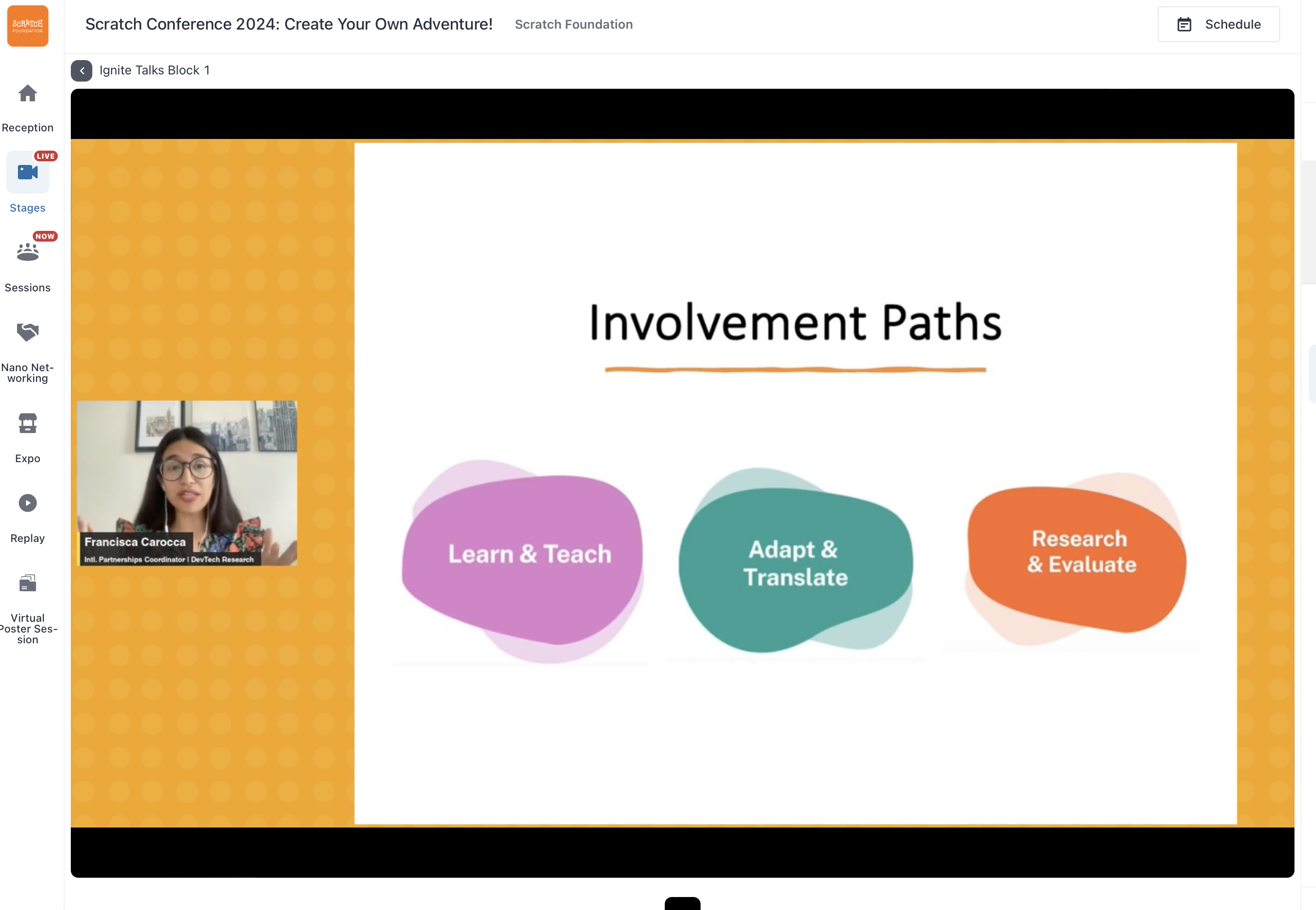Select the Stages label in sidebar
Screen dimensions: 1316x910
[27, 208]
